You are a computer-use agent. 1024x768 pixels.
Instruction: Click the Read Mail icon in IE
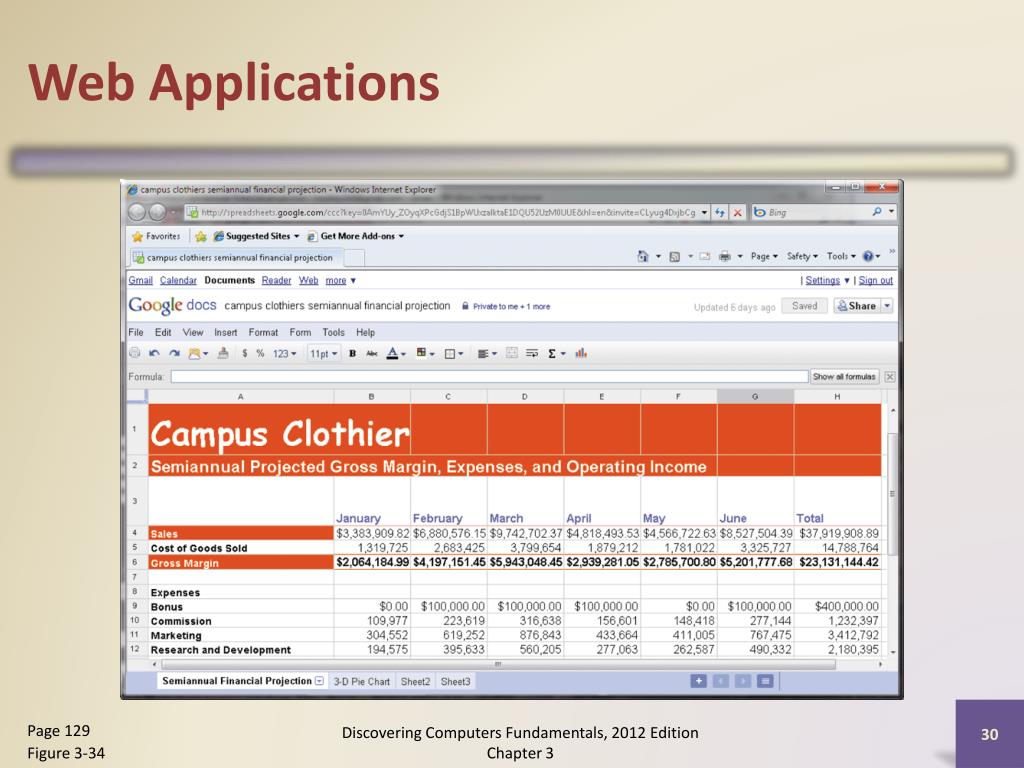click(x=705, y=257)
